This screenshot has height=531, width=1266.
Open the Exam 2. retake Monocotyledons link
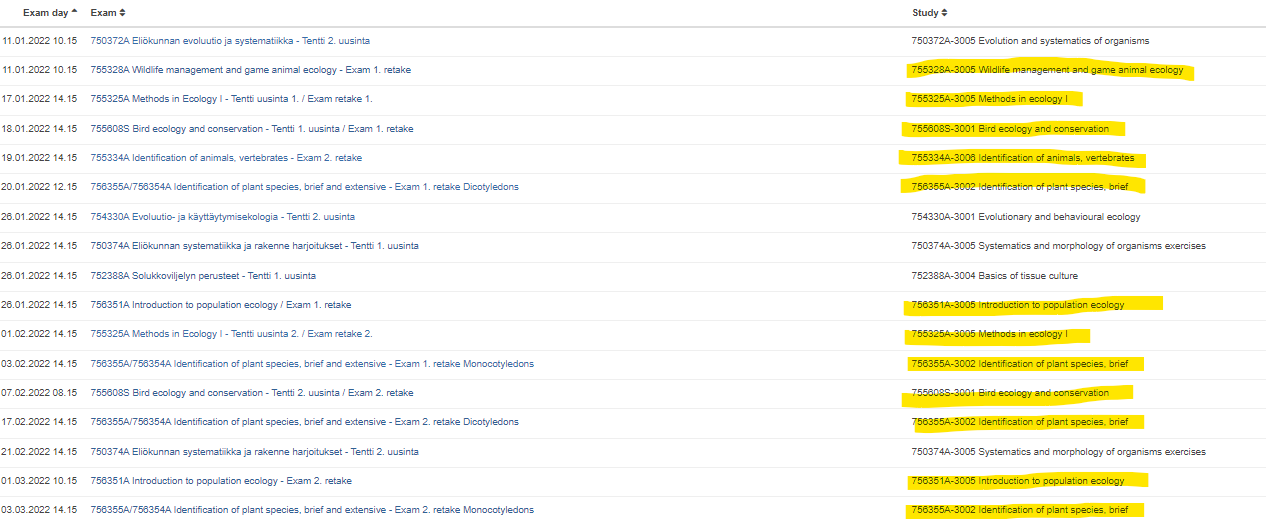[x=311, y=510]
